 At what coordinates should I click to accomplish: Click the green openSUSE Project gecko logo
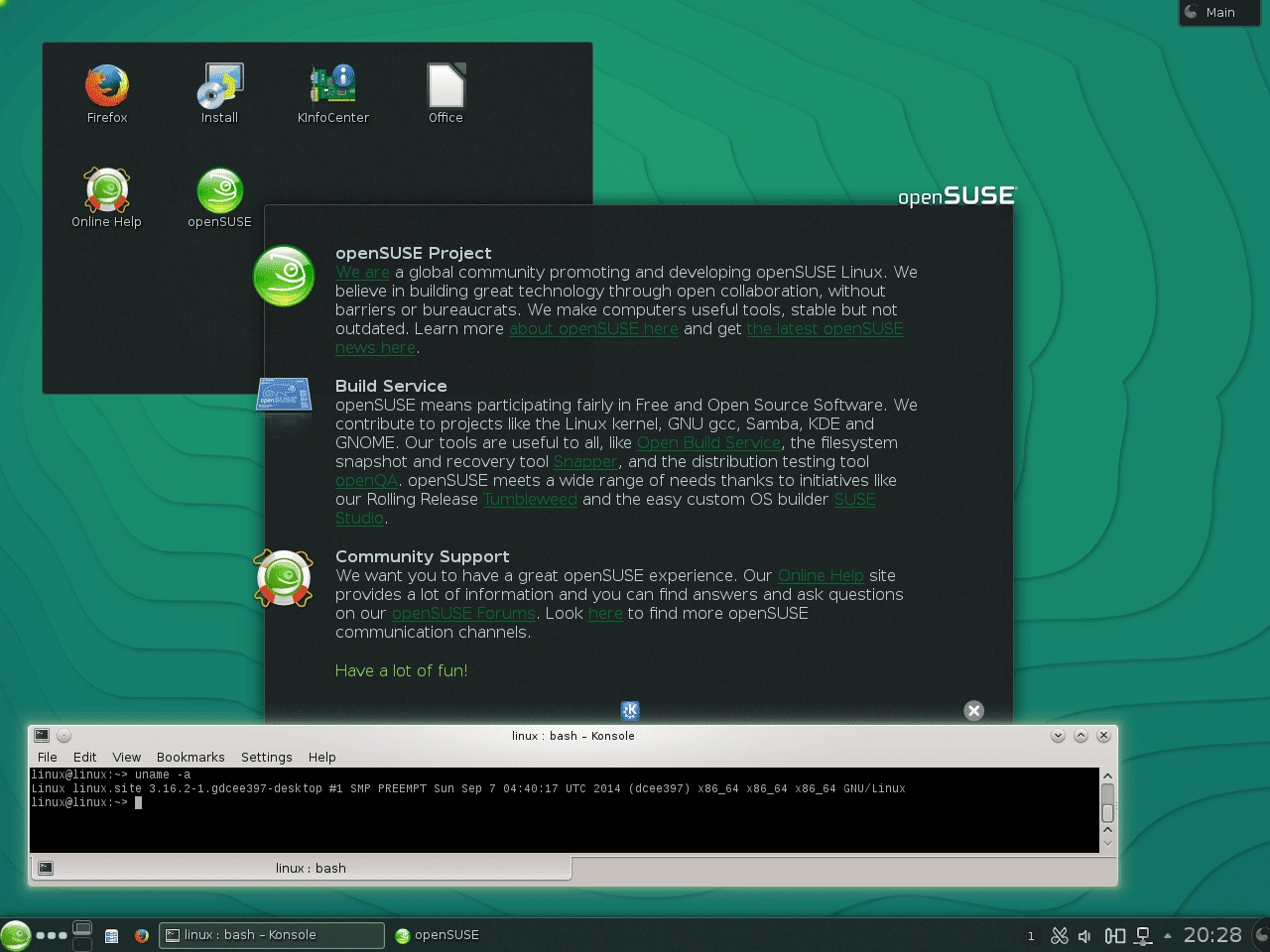pyautogui.click(x=284, y=276)
